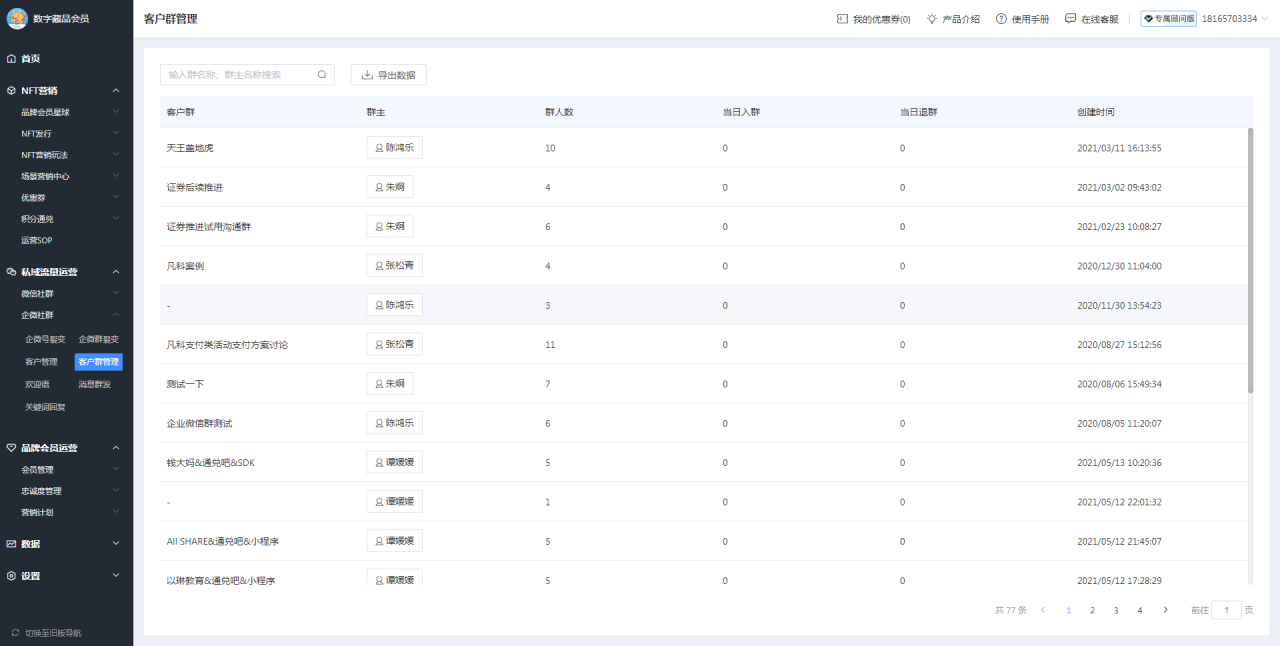
Task: Click the account avatar logo at top left
Action: [x=17, y=18]
